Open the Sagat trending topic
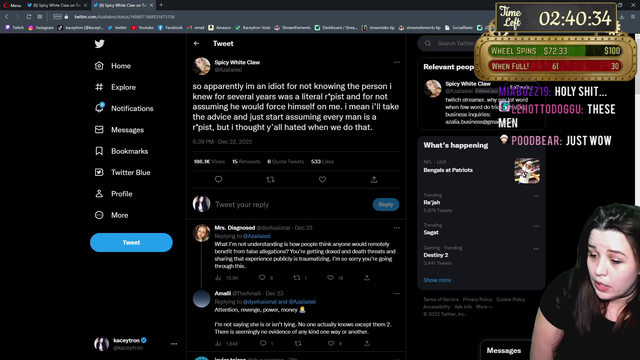This screenshot has width=640, height=360. tap(431, 232)
